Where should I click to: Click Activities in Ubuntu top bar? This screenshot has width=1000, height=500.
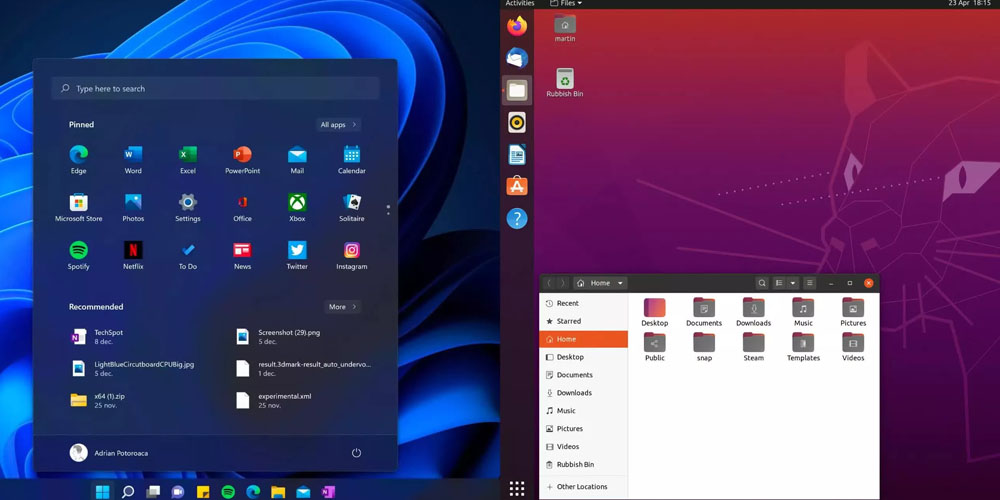[x=520, y=3]
